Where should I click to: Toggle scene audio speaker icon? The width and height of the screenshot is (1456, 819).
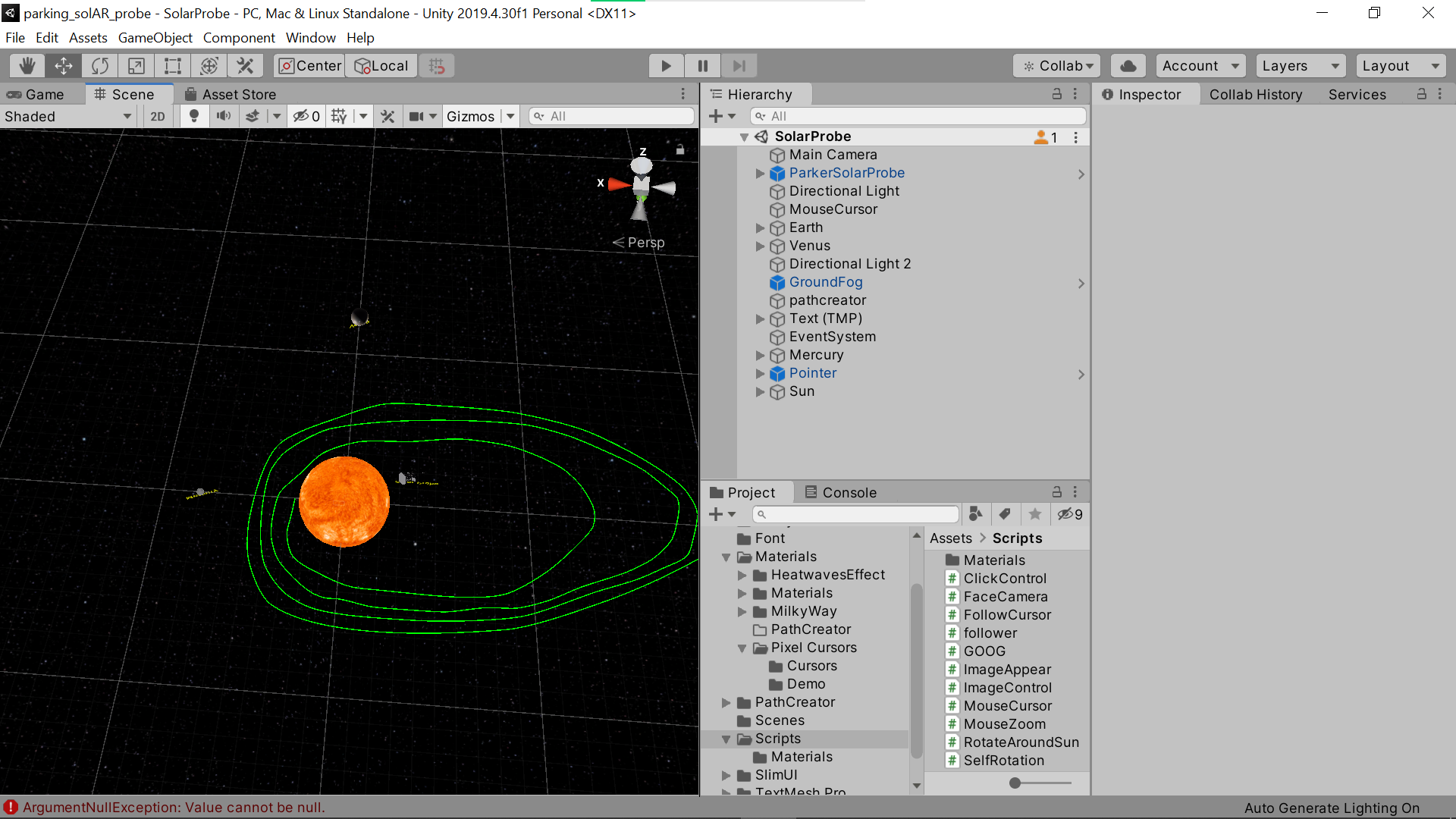(224, 116)
